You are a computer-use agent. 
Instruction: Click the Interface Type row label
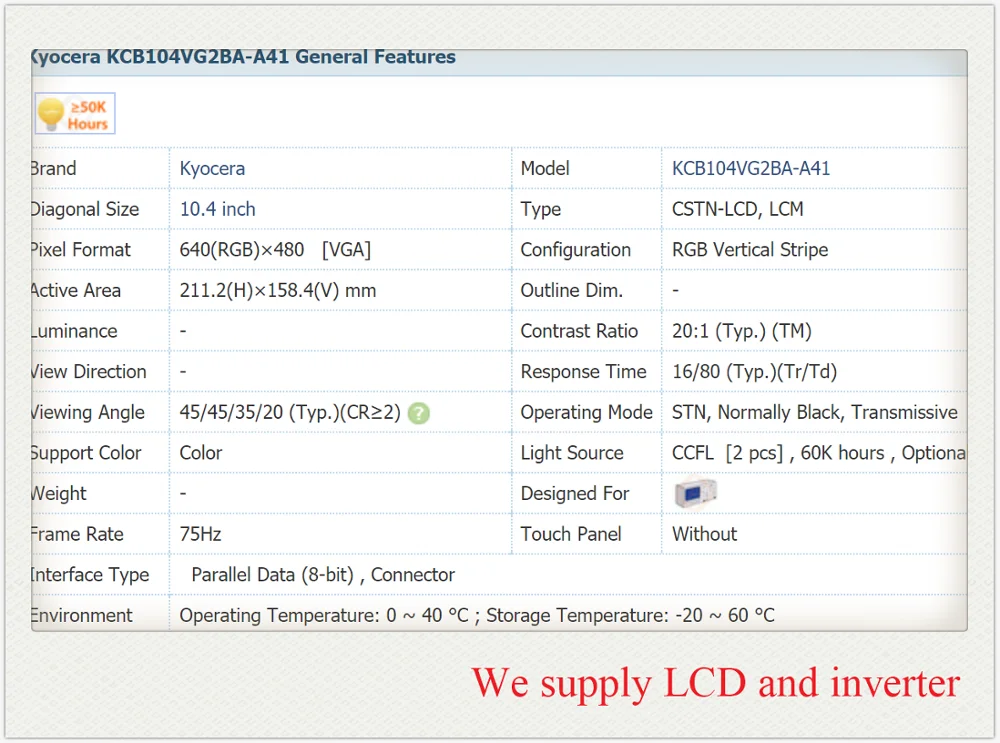(x=90, y=575)
